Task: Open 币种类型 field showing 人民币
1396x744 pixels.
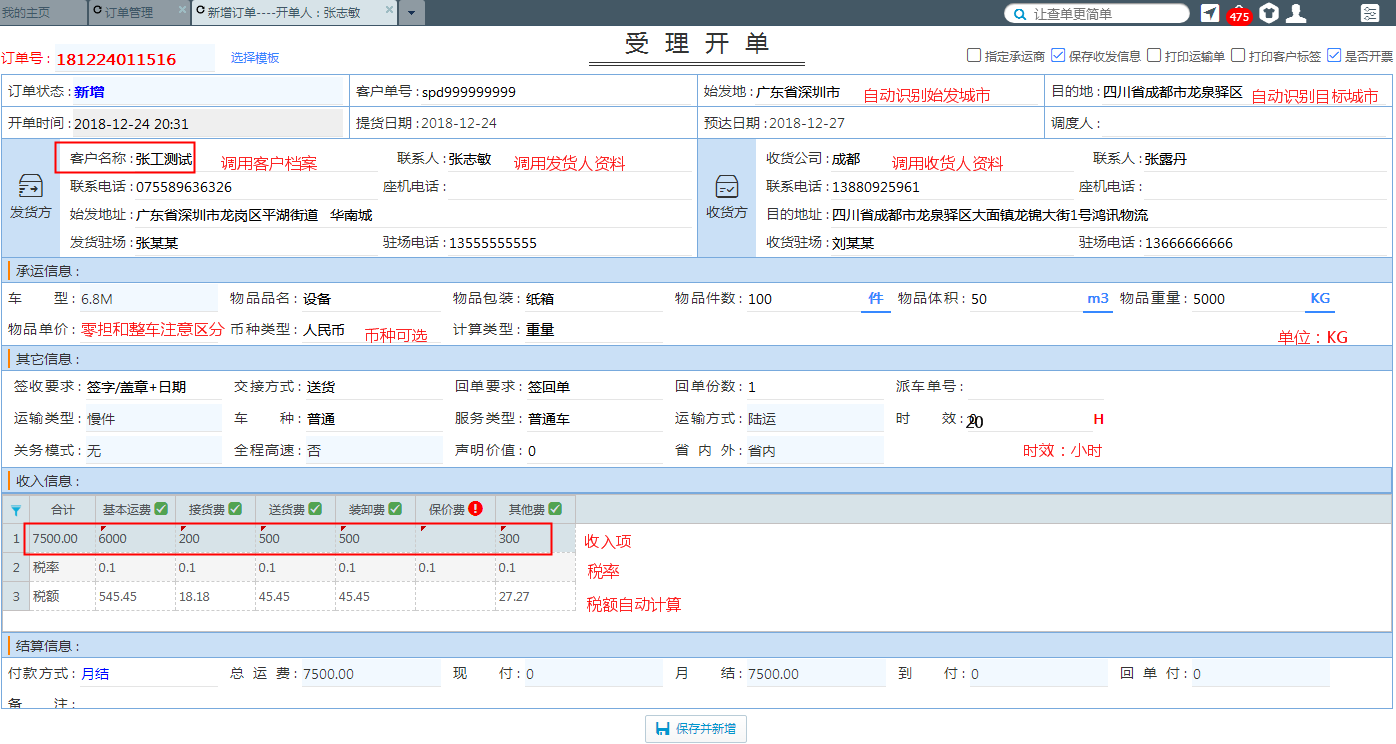Action: 371,330
